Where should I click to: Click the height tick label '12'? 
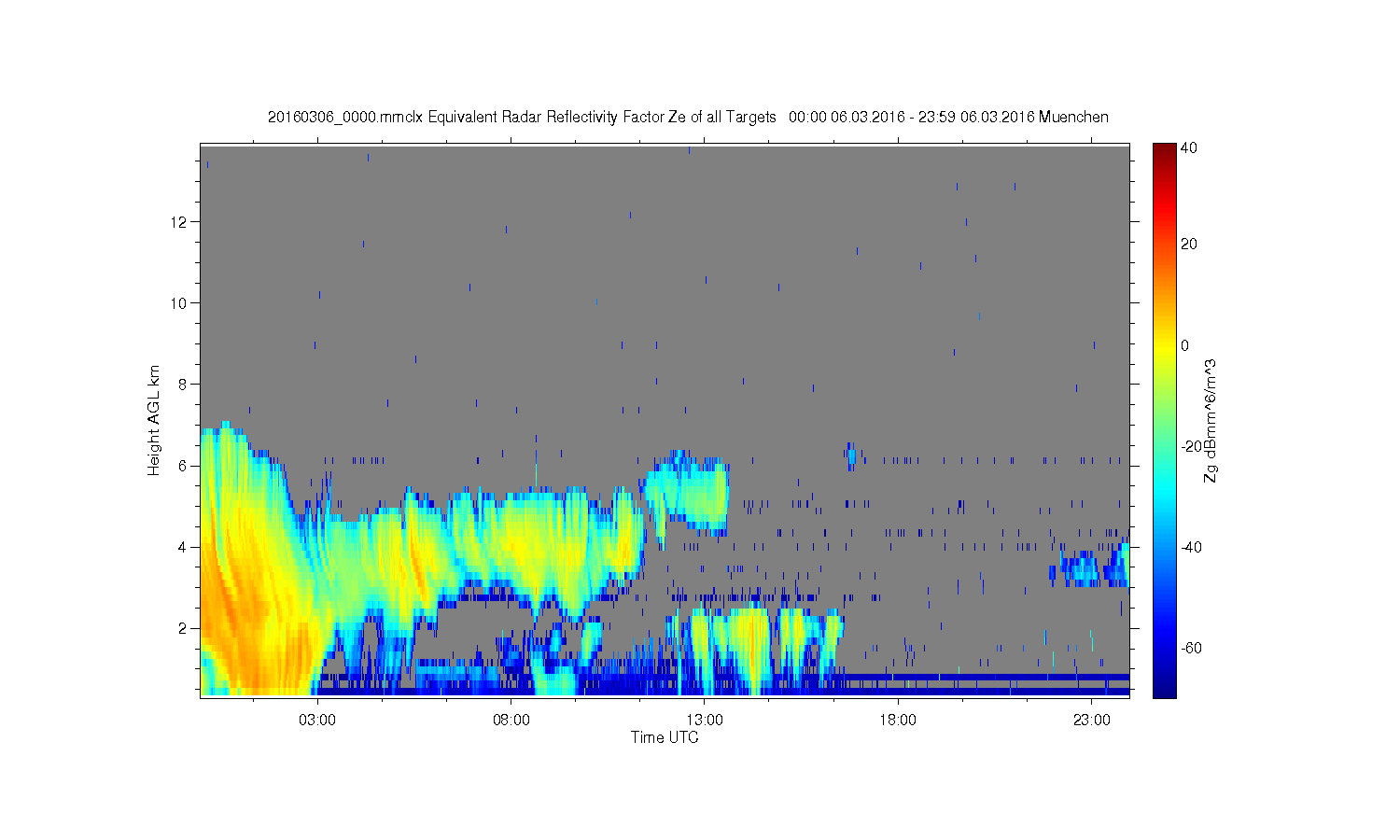(x=180, y=222)
